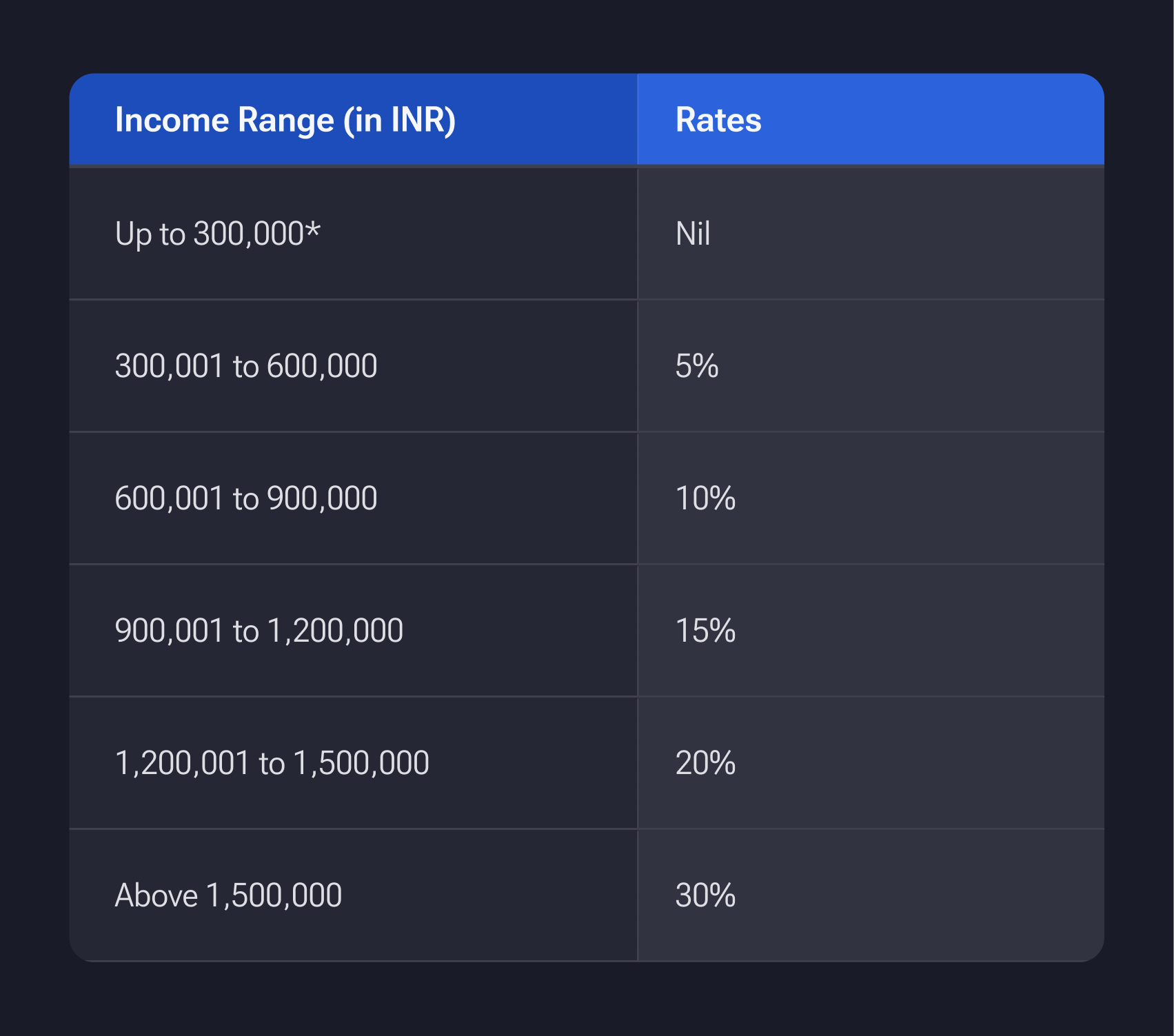Select the 600,001 to 900,000 range cell
Screen dimensions: 1174x1036
[x=245, y=498]
